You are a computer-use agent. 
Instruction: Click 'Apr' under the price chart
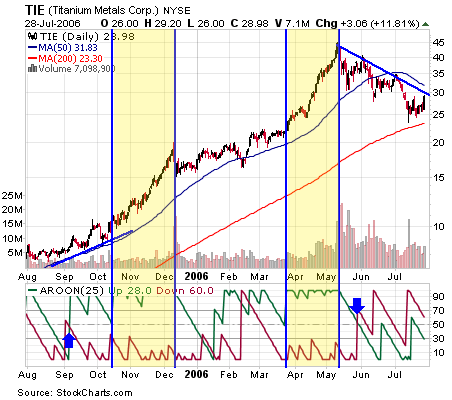[x=295, y=277]
